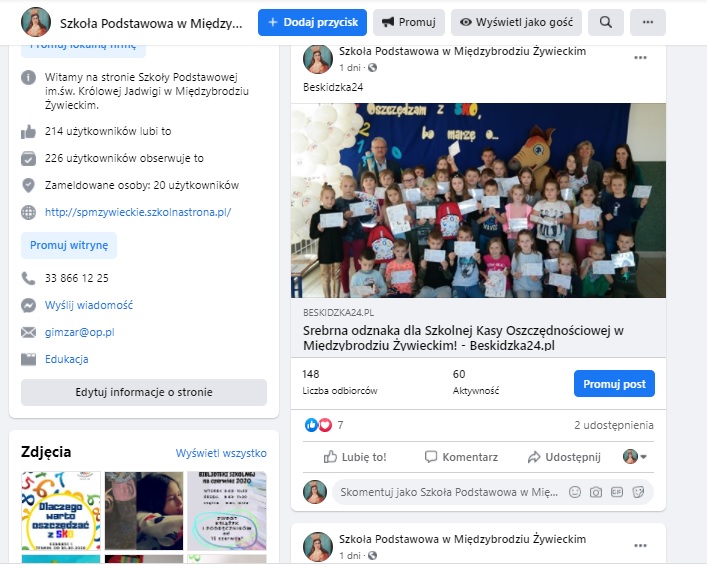Viewport: 707px width, 567px height.
Task: Click the emoji smiley icon in comment box
Action: pos(575,492)
